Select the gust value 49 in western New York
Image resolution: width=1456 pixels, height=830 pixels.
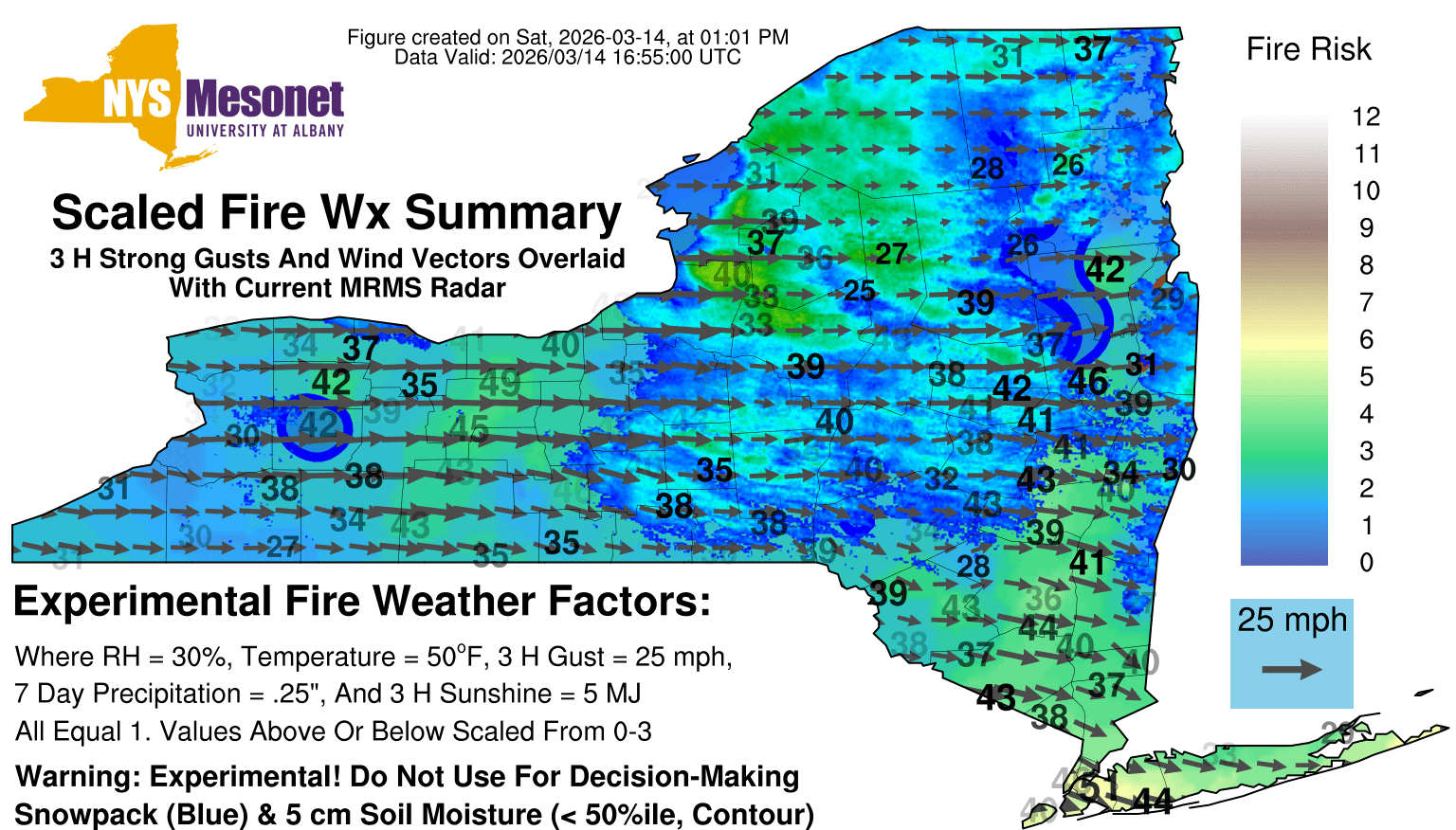point(499,383)
